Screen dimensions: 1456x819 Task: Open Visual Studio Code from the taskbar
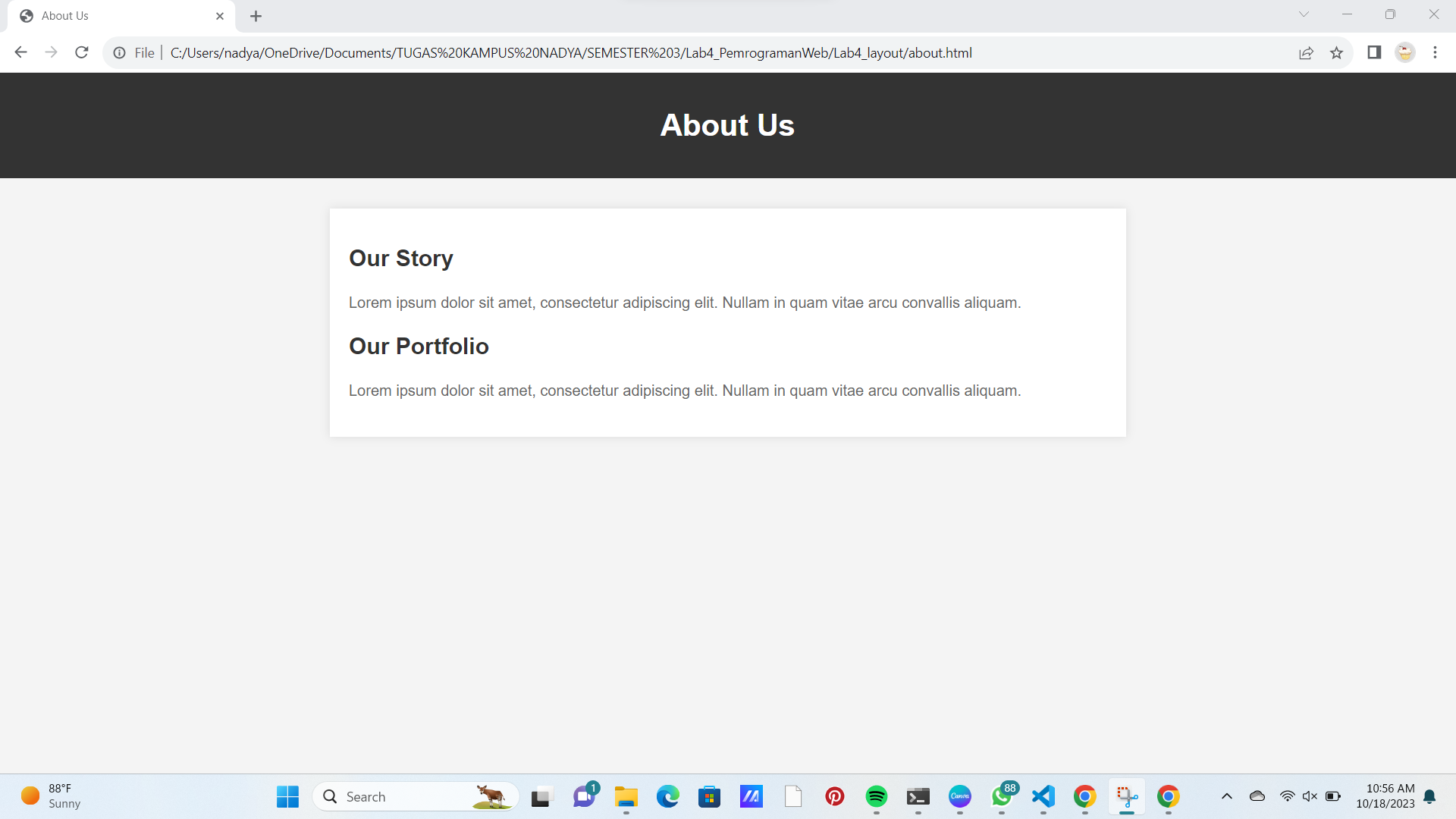pyautogui.click(x=1043, y=796)
